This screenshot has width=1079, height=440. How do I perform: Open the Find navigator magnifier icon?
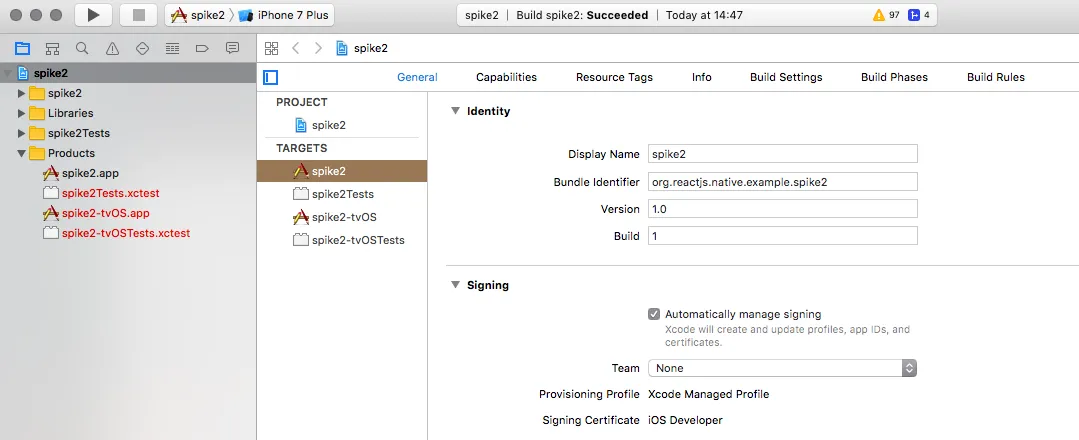pyautogui.click(x=82, y=48)
